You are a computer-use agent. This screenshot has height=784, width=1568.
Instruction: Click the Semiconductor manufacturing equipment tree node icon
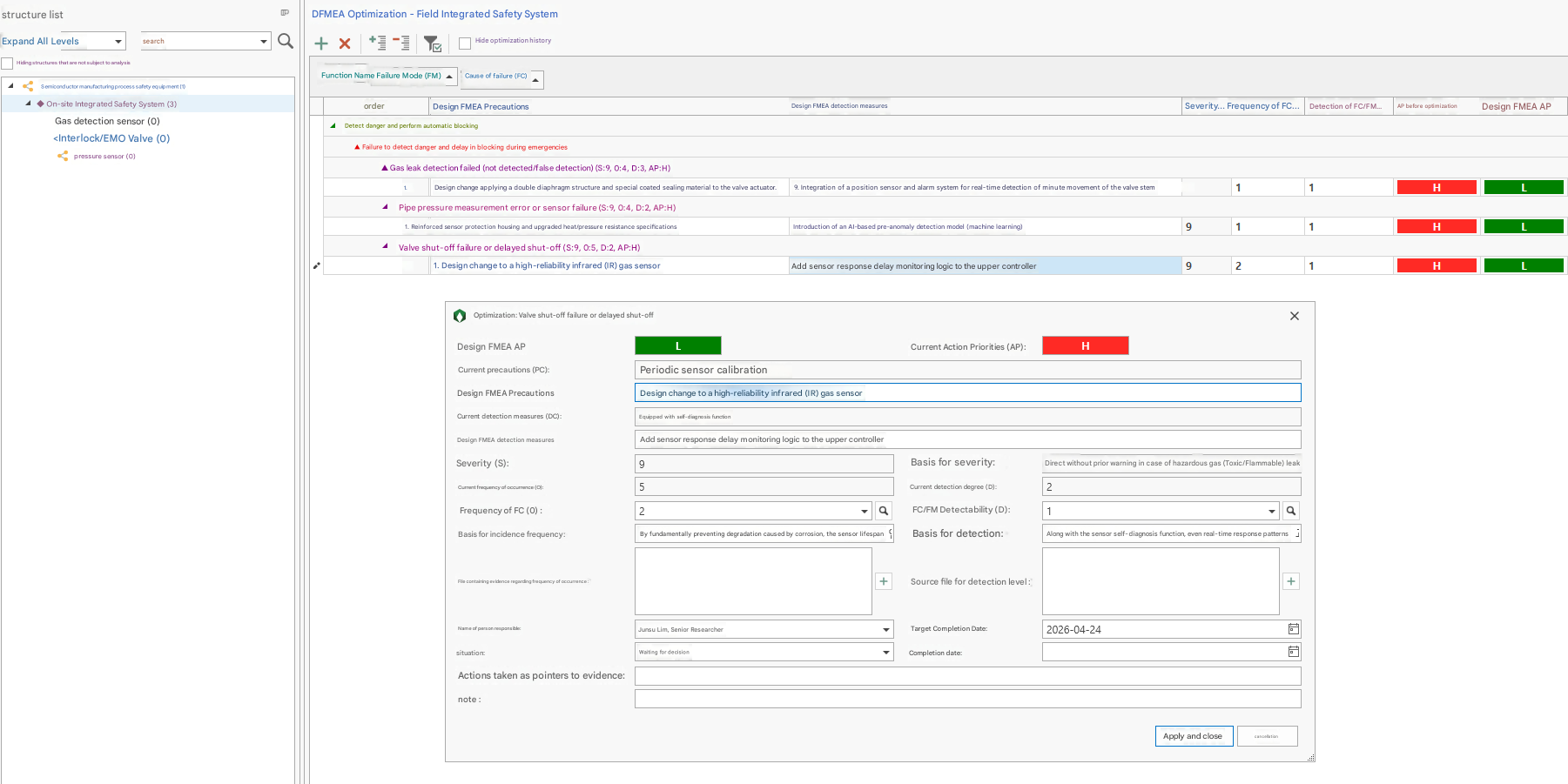pyautogui.click(x=28, y=86)
